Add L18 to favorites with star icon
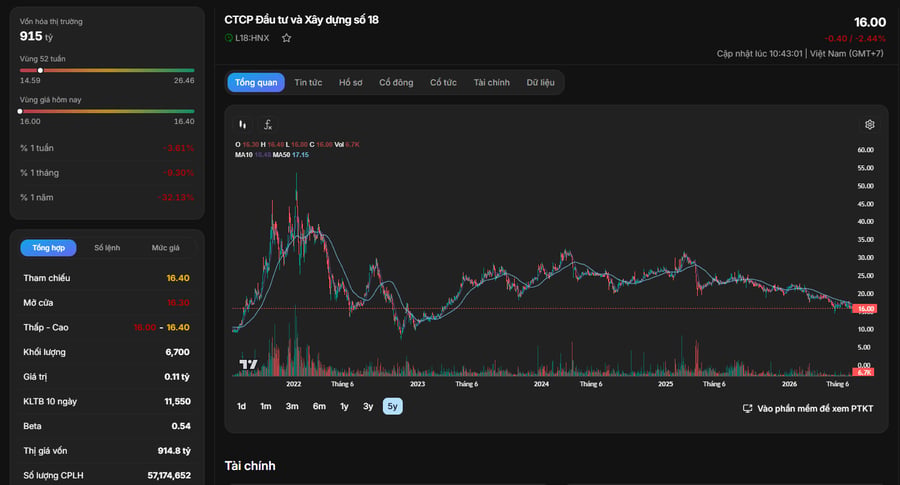The image size is (900, 485). [x=286, y=38]
